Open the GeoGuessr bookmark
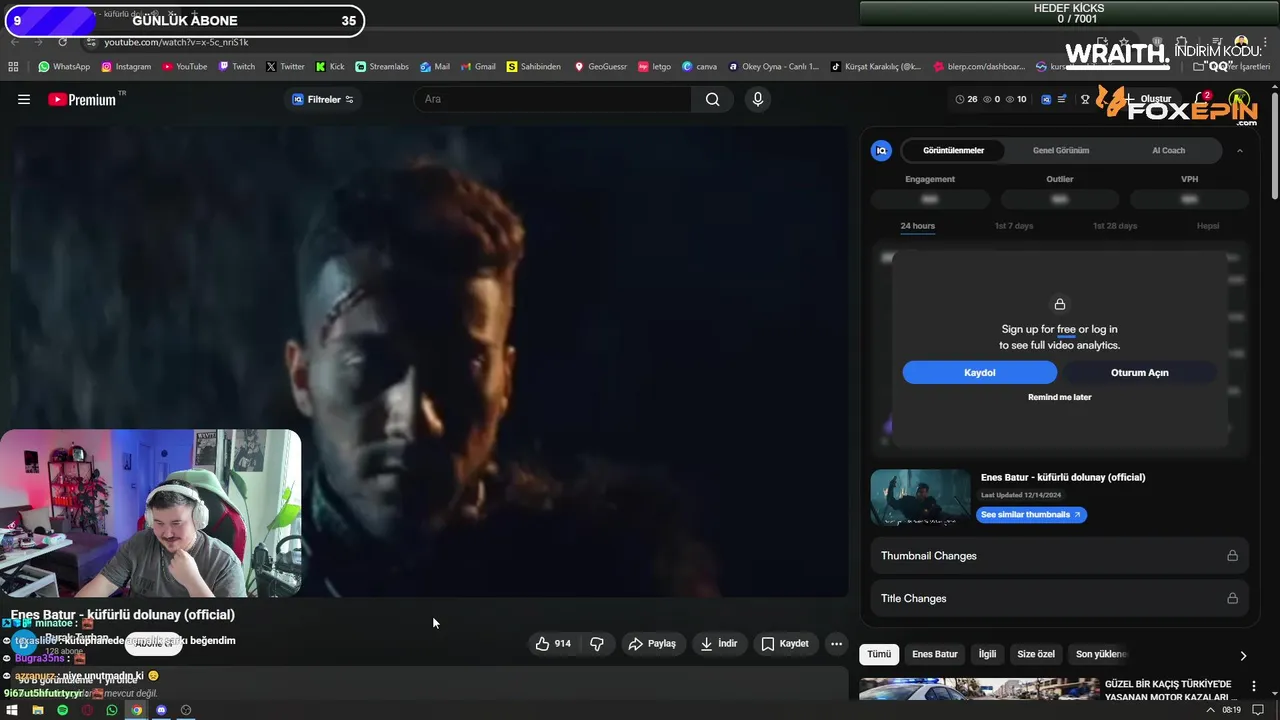The image size is (1280, 720). [600, 67]
